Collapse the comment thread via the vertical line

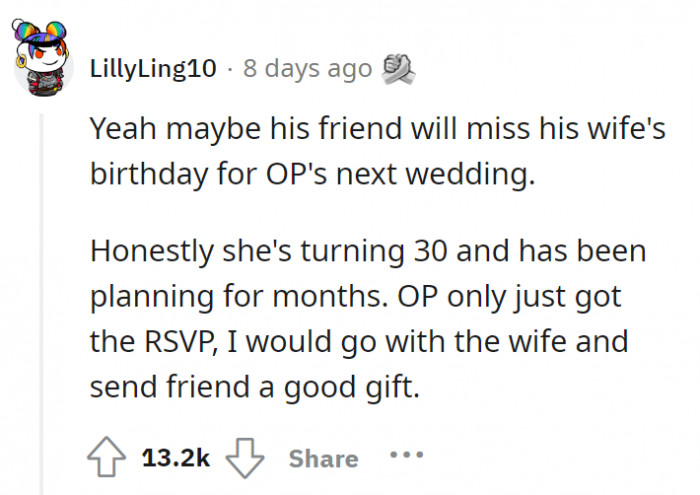pyautogui.click(x=43, y=300)
